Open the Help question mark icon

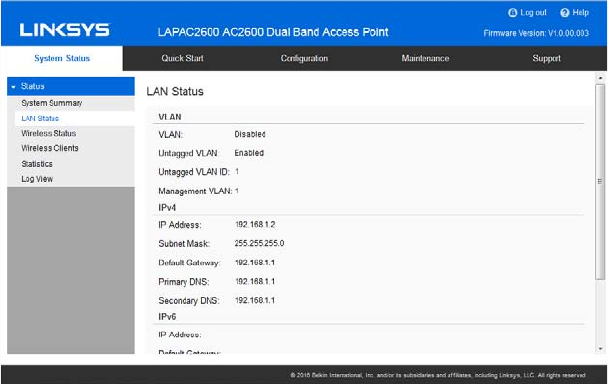565,13
